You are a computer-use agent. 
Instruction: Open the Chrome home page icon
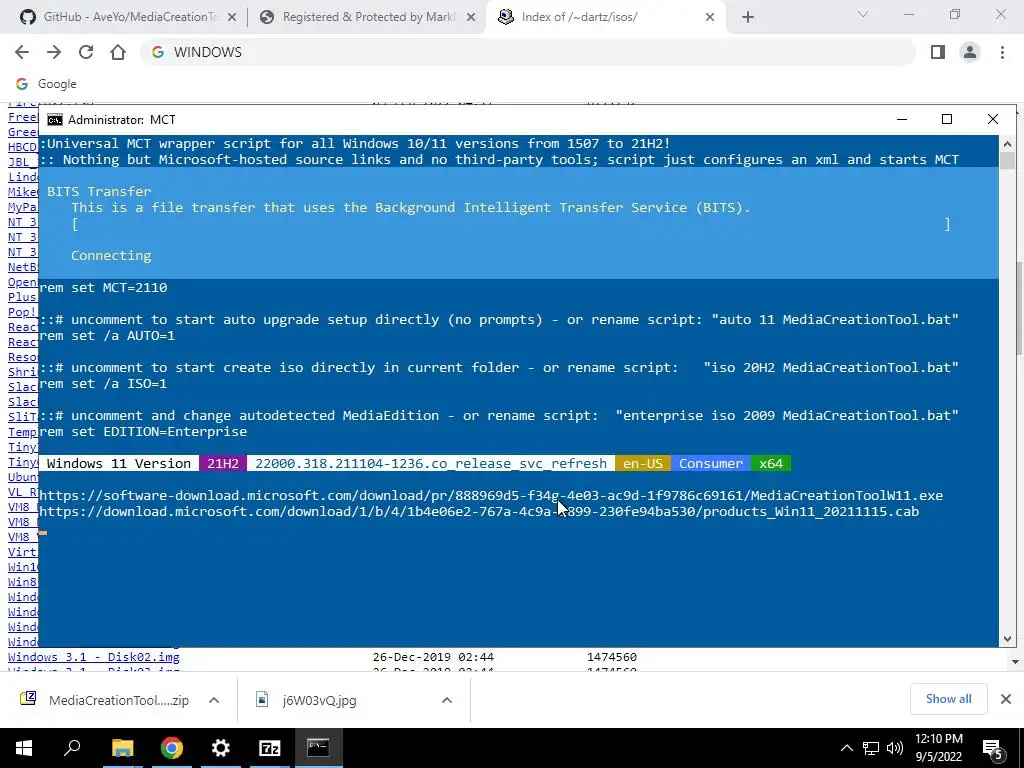[118, 52]
